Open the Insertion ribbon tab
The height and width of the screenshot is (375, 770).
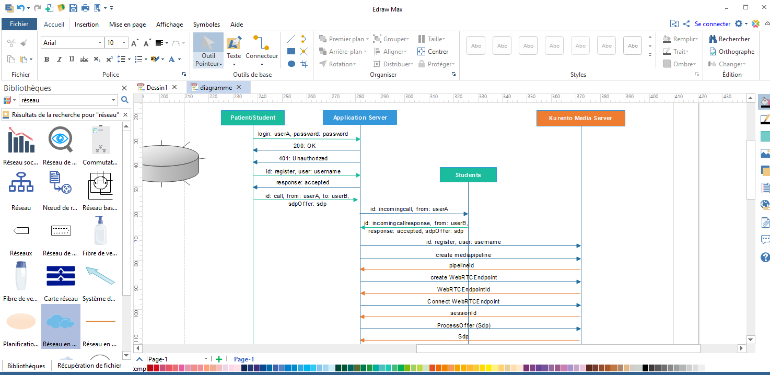click(86, 25)
